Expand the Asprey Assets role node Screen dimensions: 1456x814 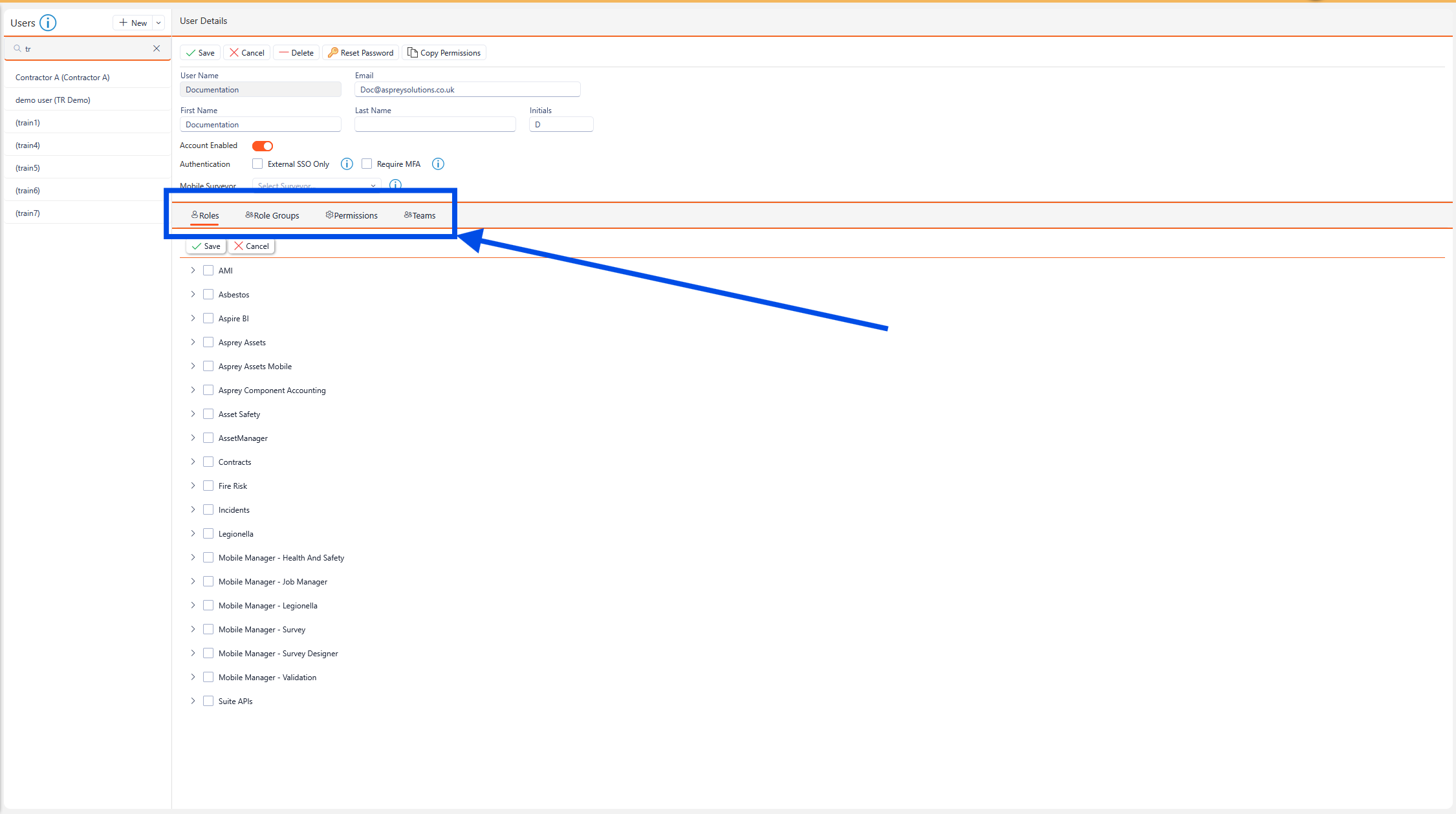(x=193, y=343)
